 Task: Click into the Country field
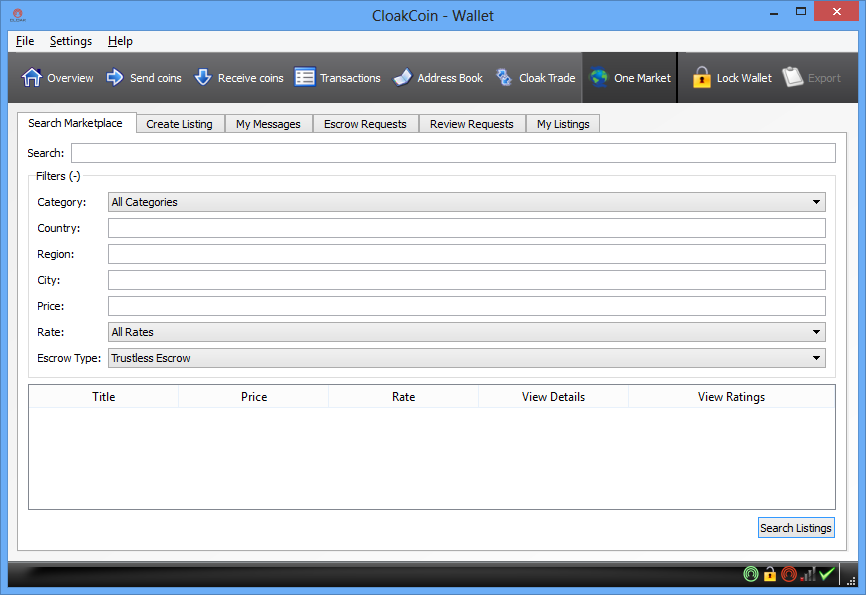click(467, 228)
